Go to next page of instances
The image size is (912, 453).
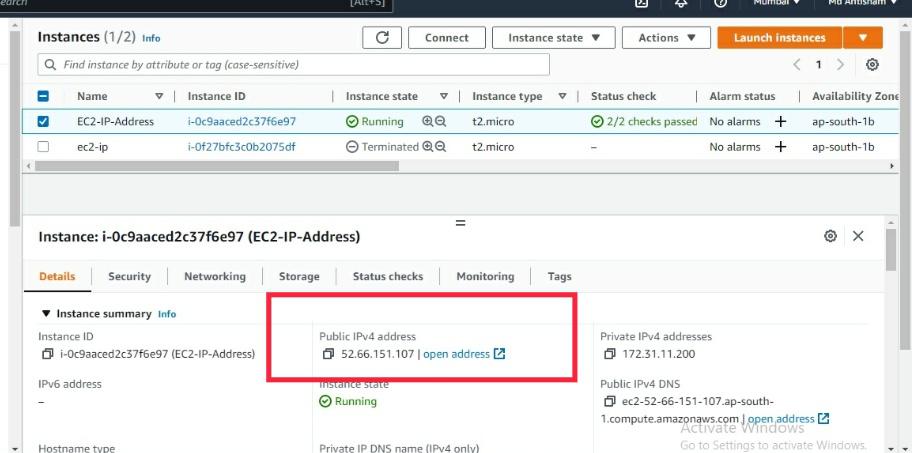coord(840,65)
